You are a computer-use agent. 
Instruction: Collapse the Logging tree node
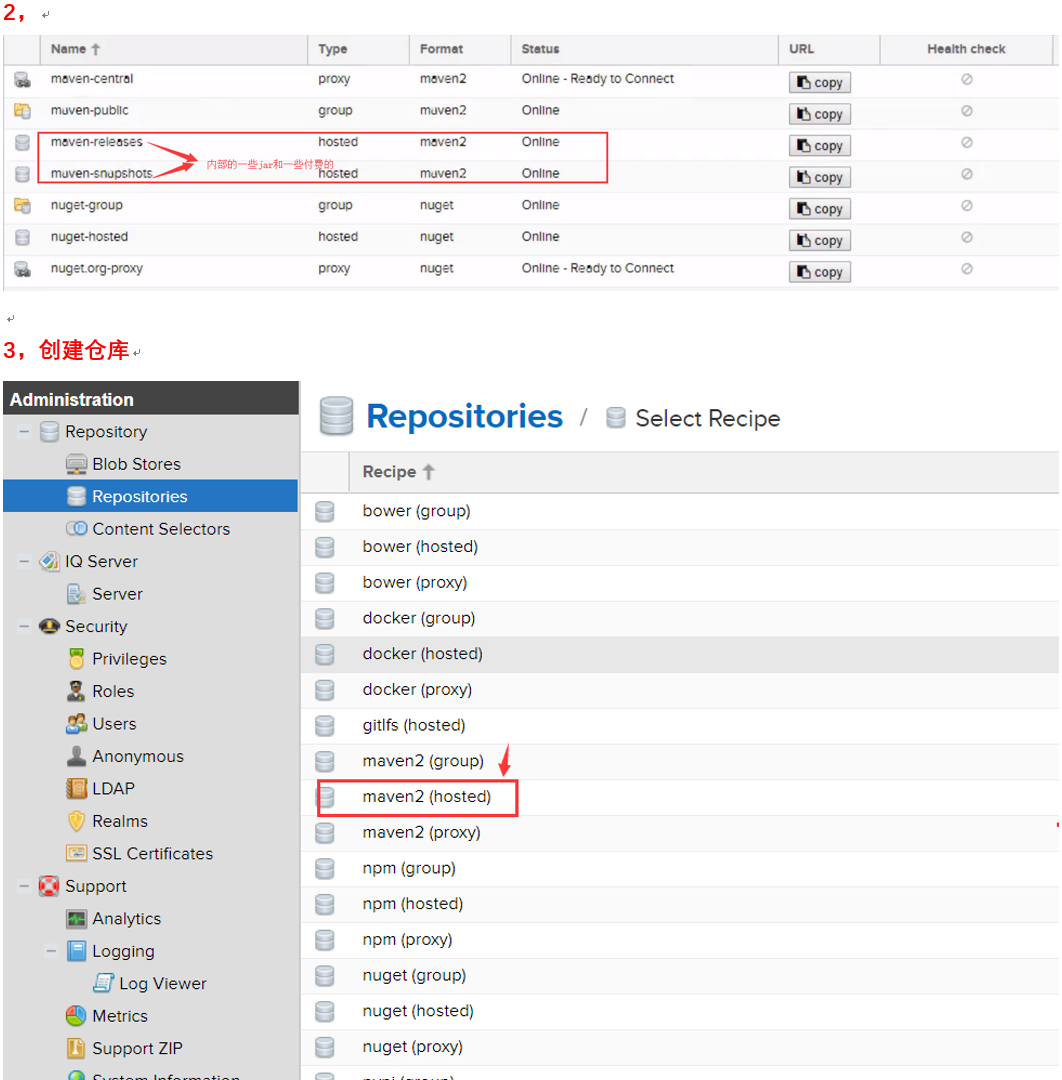coord(51,951)
